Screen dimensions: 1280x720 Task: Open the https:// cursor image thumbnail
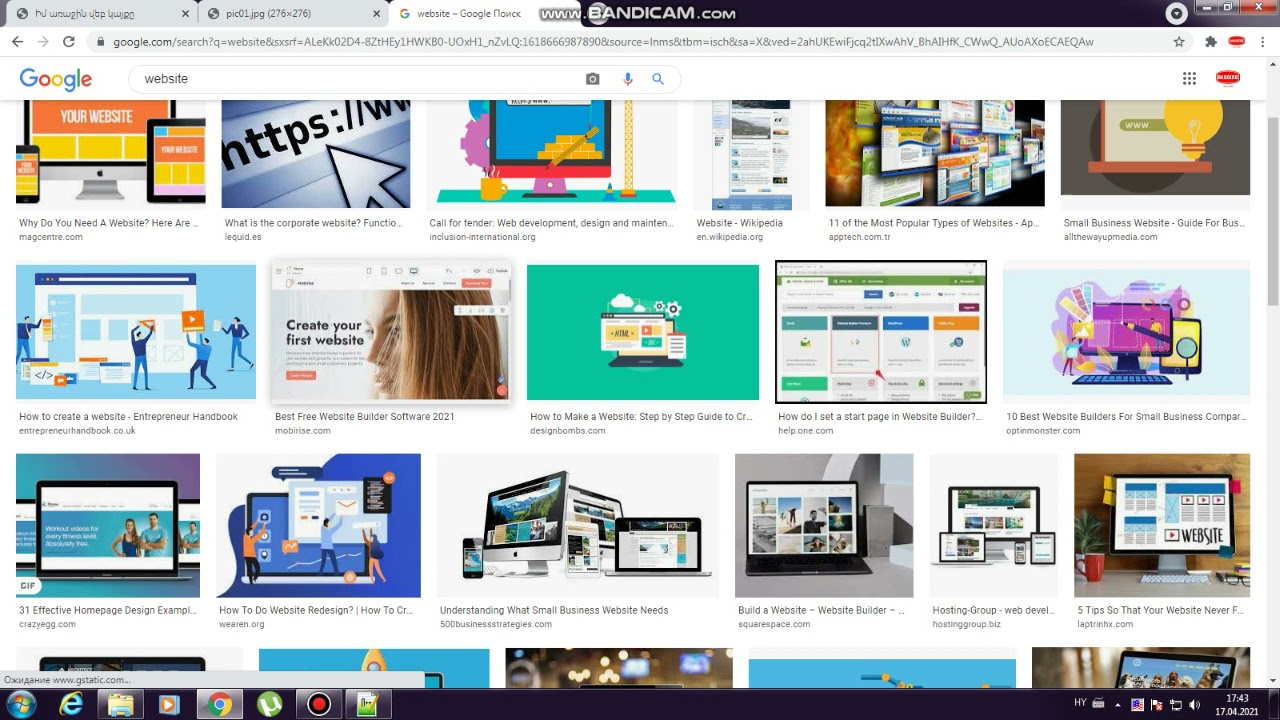coord(316,153)
